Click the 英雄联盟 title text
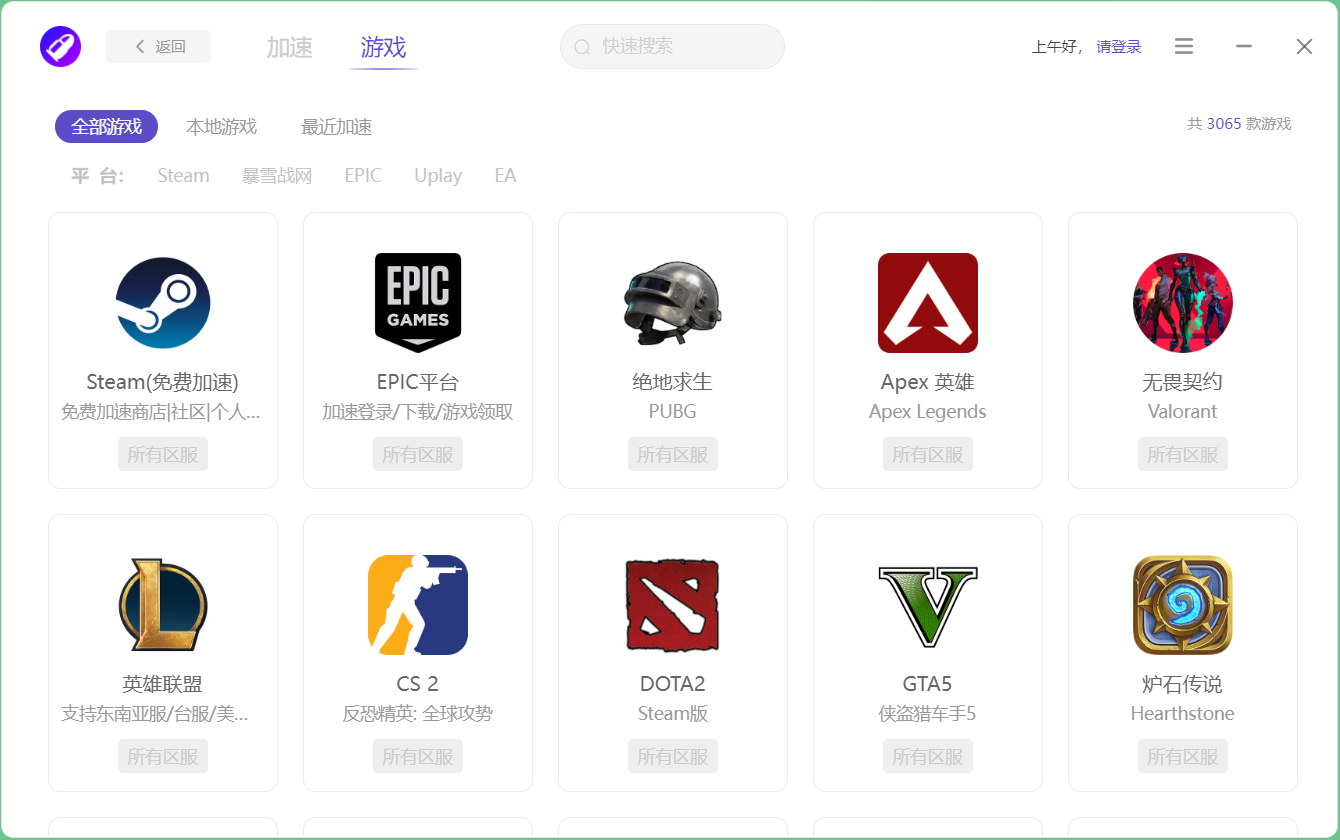Screen dimensions: 1340x840 click(x=163, y=684)
